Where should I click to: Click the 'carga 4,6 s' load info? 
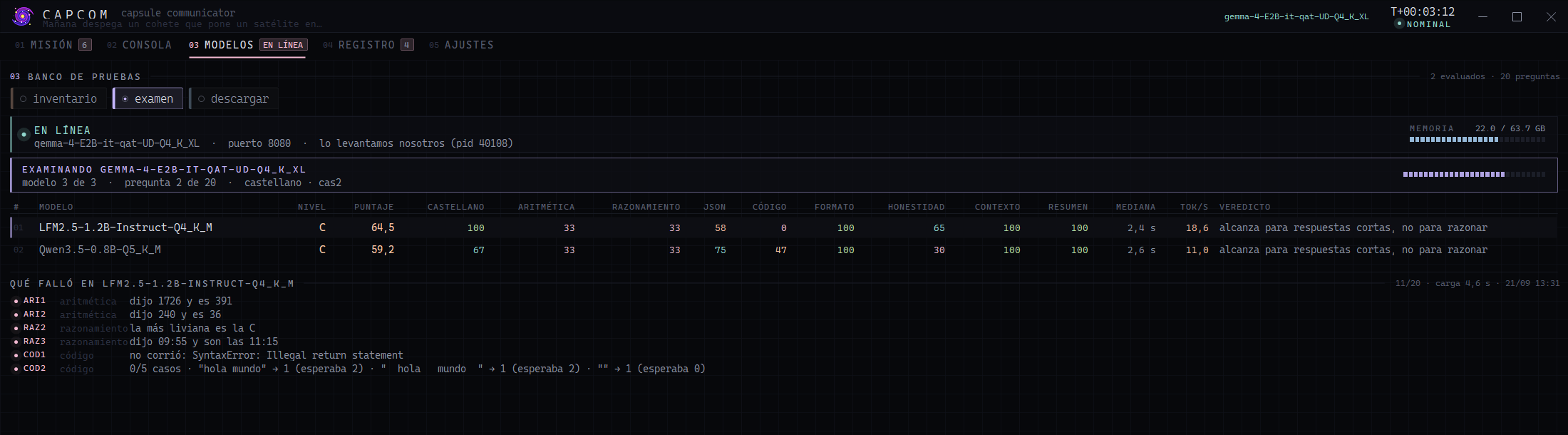(1463, 283)
